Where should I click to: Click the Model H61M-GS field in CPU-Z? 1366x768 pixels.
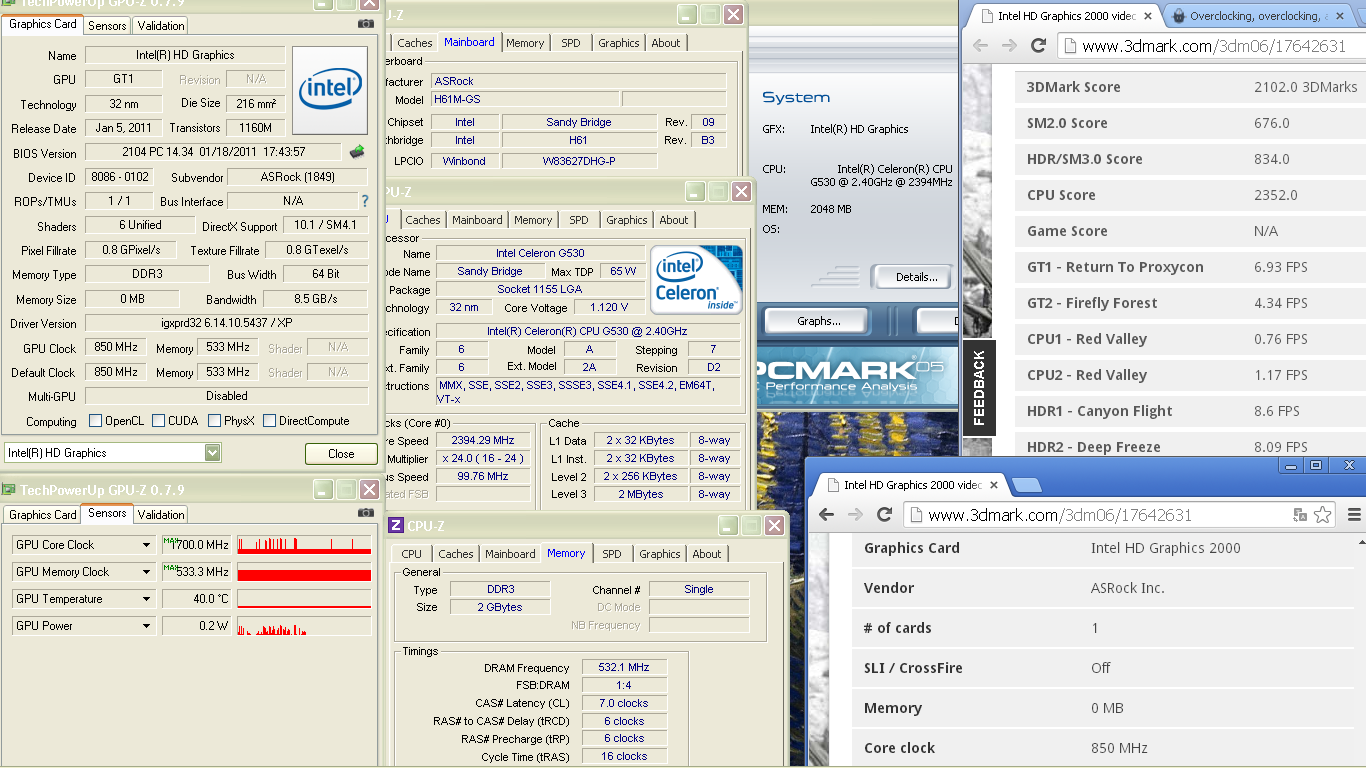(524, 100)
